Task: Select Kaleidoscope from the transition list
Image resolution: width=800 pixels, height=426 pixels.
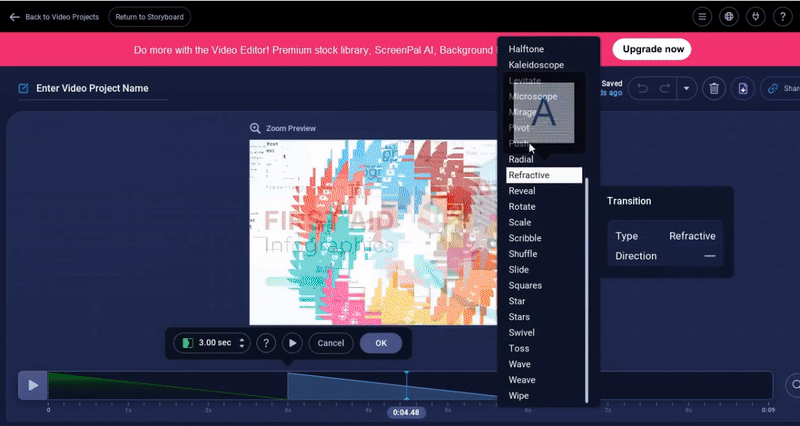Action: click(536, 65)
